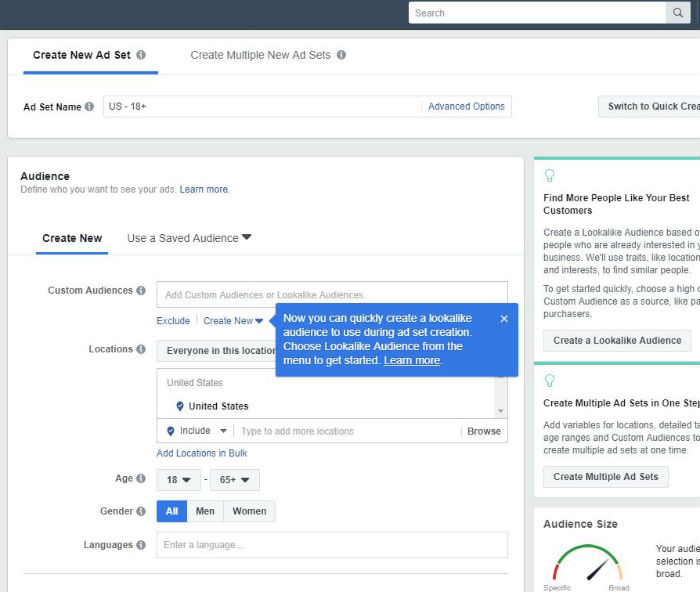The image size is (700, 592).
Task: Click info icon beside Create Multiple New Ad Sets
Action: pos(341,55)
